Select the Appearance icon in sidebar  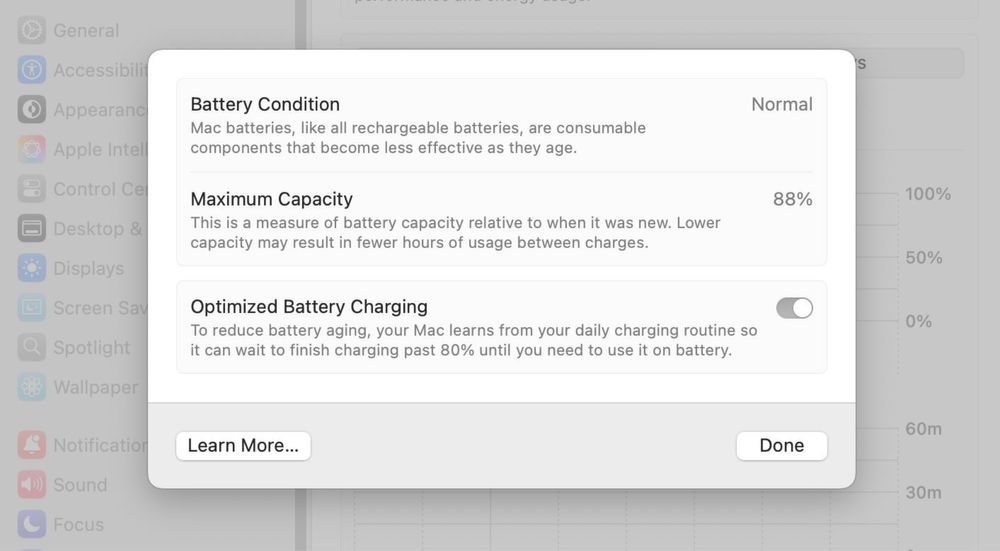tap(32, 109)
